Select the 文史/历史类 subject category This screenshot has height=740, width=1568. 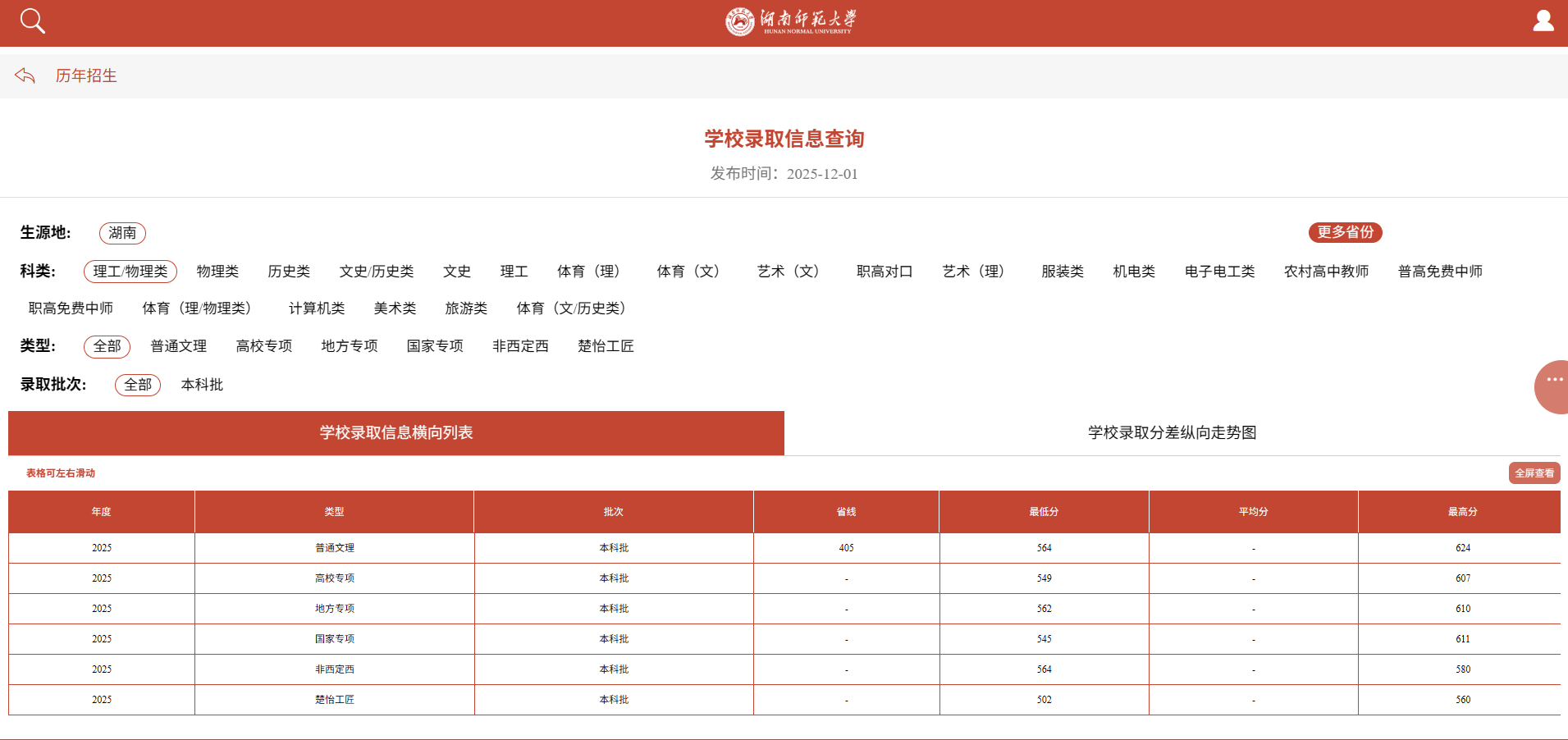tap(377, 272)
